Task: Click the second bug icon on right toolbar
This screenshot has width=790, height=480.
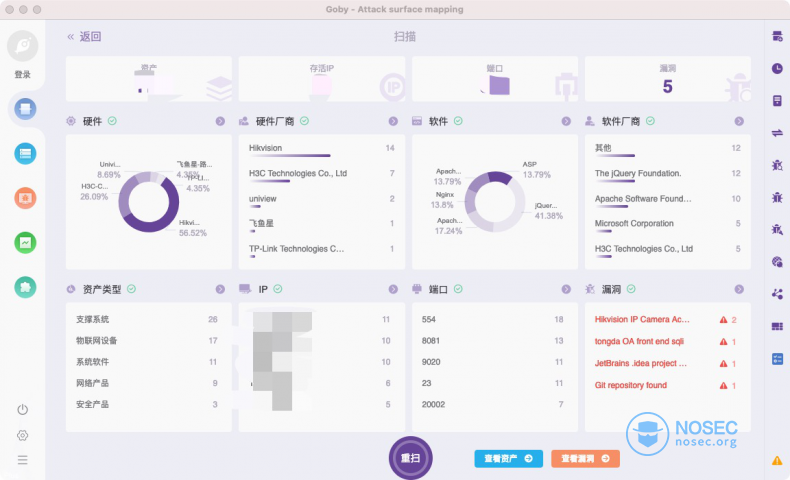Action: tap(777, 197)
